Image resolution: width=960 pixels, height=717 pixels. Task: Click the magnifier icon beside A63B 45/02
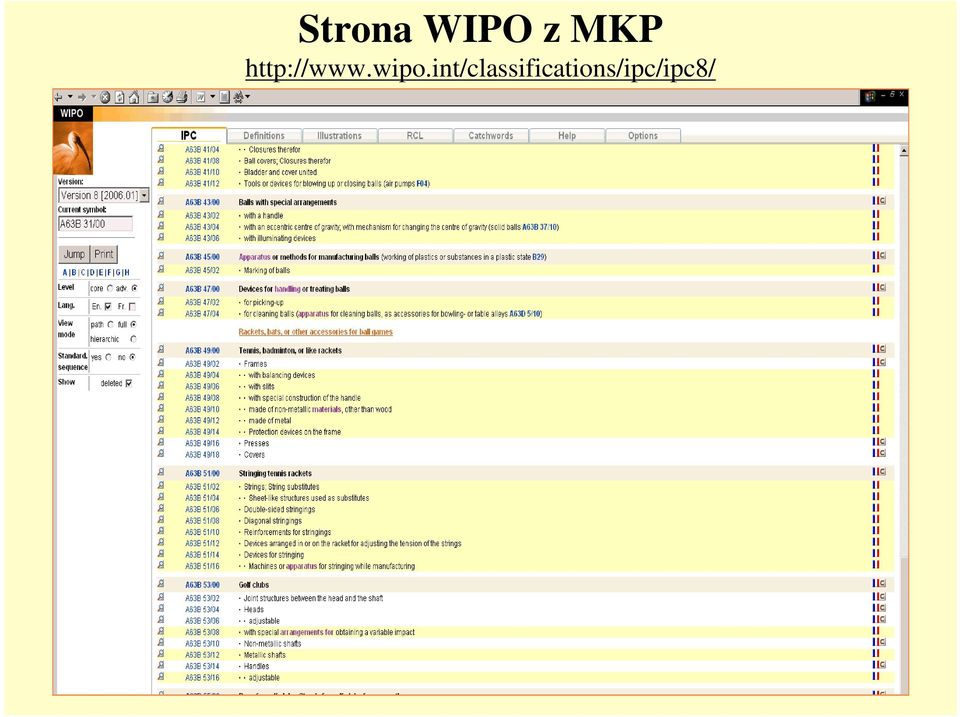click(161, 269)
